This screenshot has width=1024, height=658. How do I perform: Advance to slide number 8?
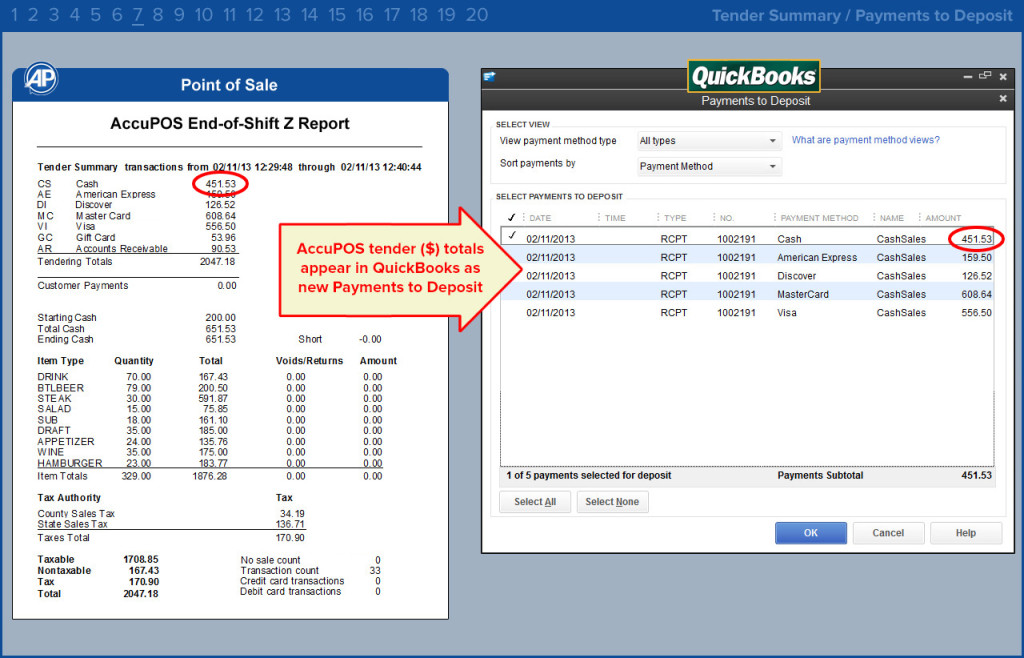click(x=157, y=15)
